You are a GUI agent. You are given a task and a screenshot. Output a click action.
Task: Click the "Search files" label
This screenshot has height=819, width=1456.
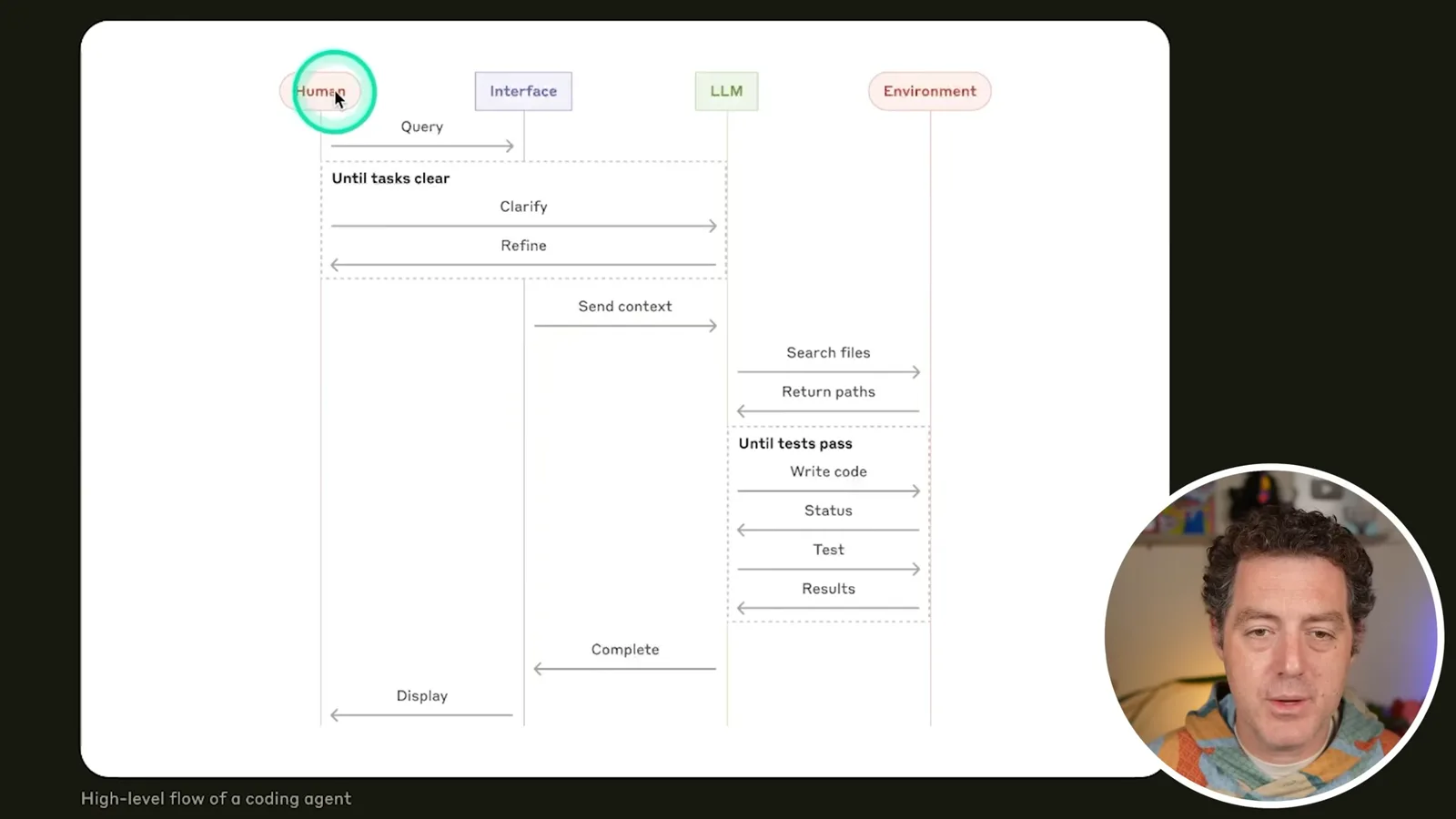[828, 353]
